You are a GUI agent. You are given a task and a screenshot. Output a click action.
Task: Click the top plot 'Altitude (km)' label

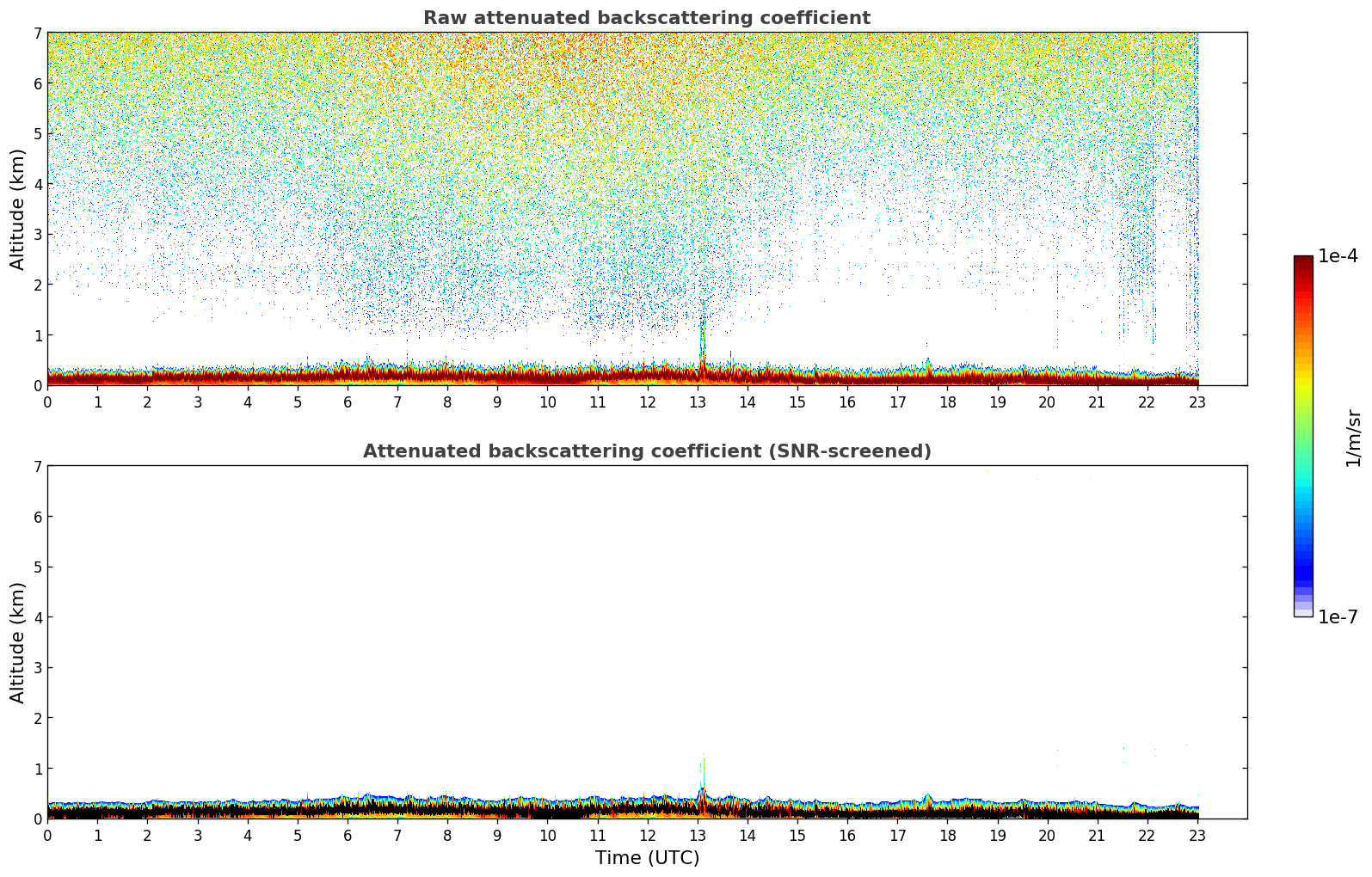pyautogui.click(x=18, y=209)
